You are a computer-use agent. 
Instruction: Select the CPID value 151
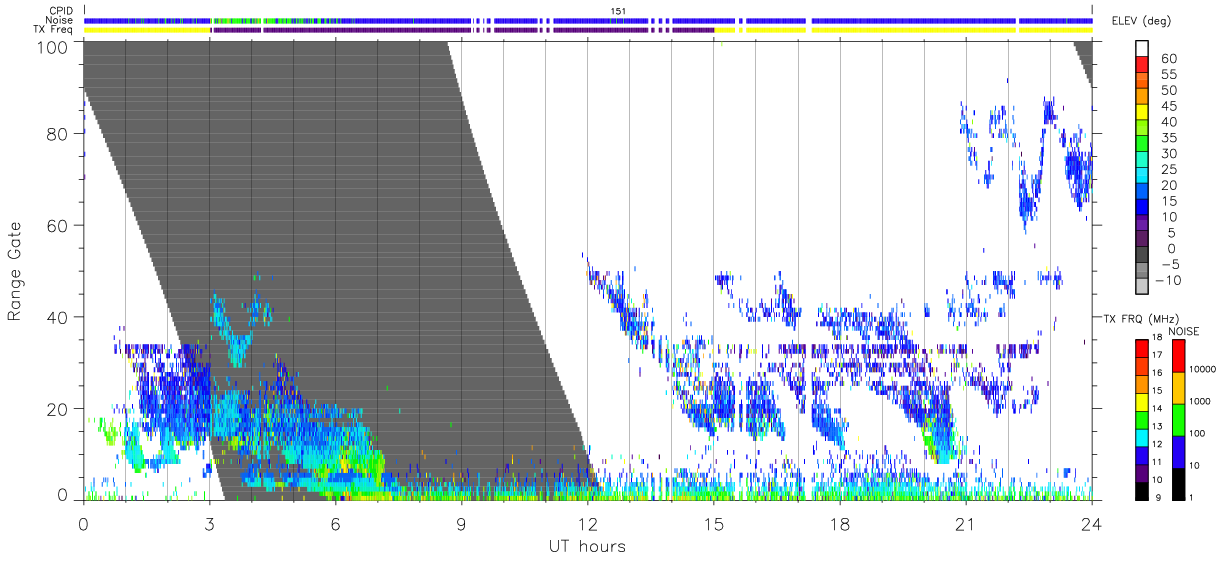pos(620,11)
